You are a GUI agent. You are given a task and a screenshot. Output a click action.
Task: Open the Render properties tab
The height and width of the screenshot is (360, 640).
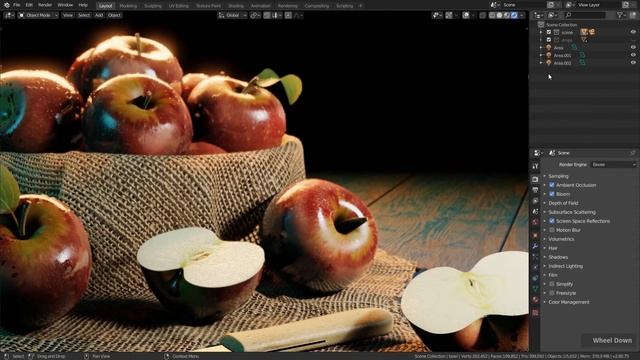[535, 179]
